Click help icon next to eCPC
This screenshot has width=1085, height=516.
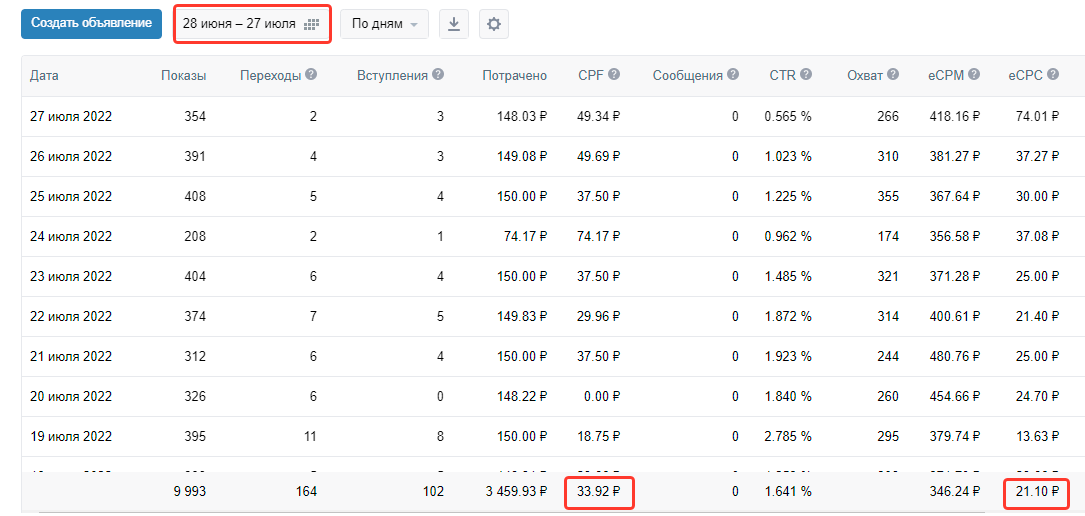[1051, 75]
